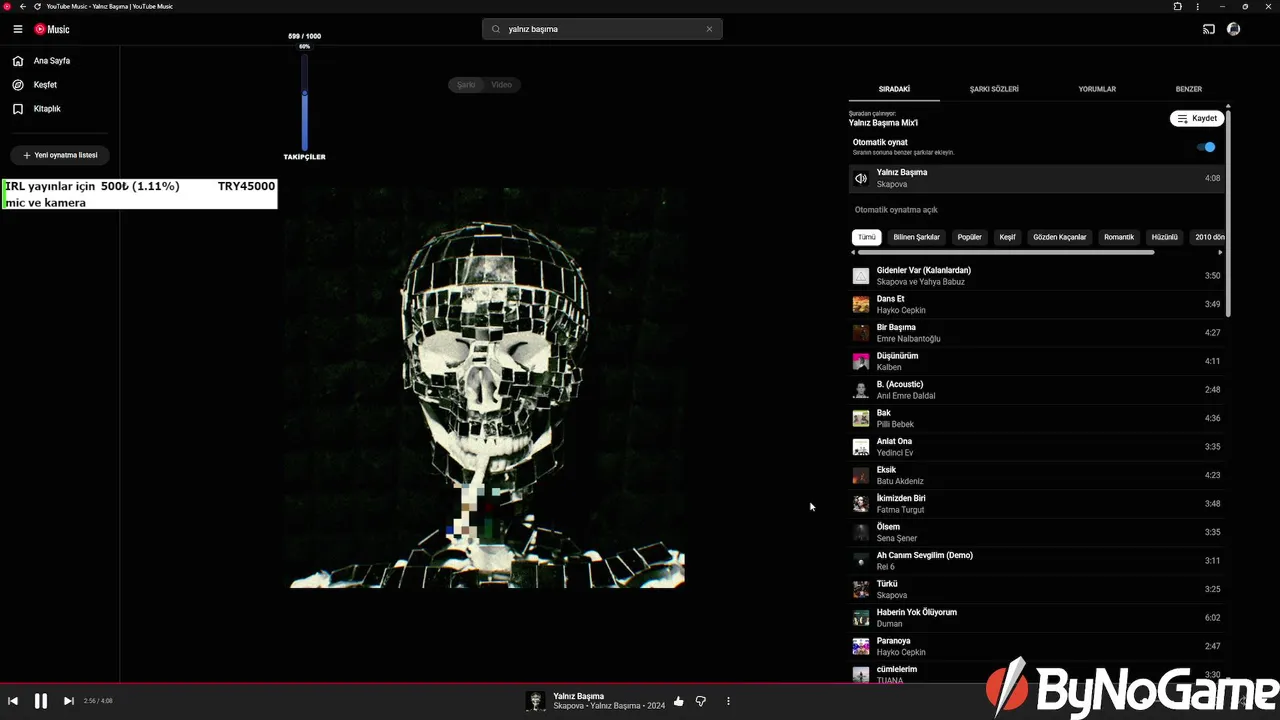1280x720 pixels.
Task: Play İkimizden Biri from the queue
Action: pyautogui.click(x=1037, y=504)
